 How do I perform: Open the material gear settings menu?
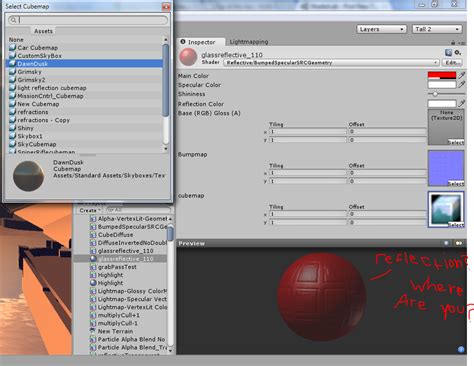(458, 53)
